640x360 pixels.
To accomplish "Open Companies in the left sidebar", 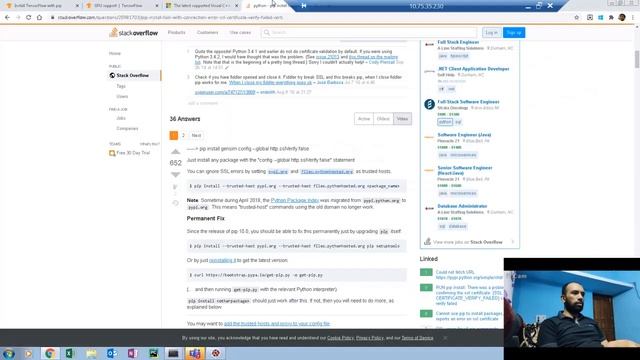I will pos(127,128).
